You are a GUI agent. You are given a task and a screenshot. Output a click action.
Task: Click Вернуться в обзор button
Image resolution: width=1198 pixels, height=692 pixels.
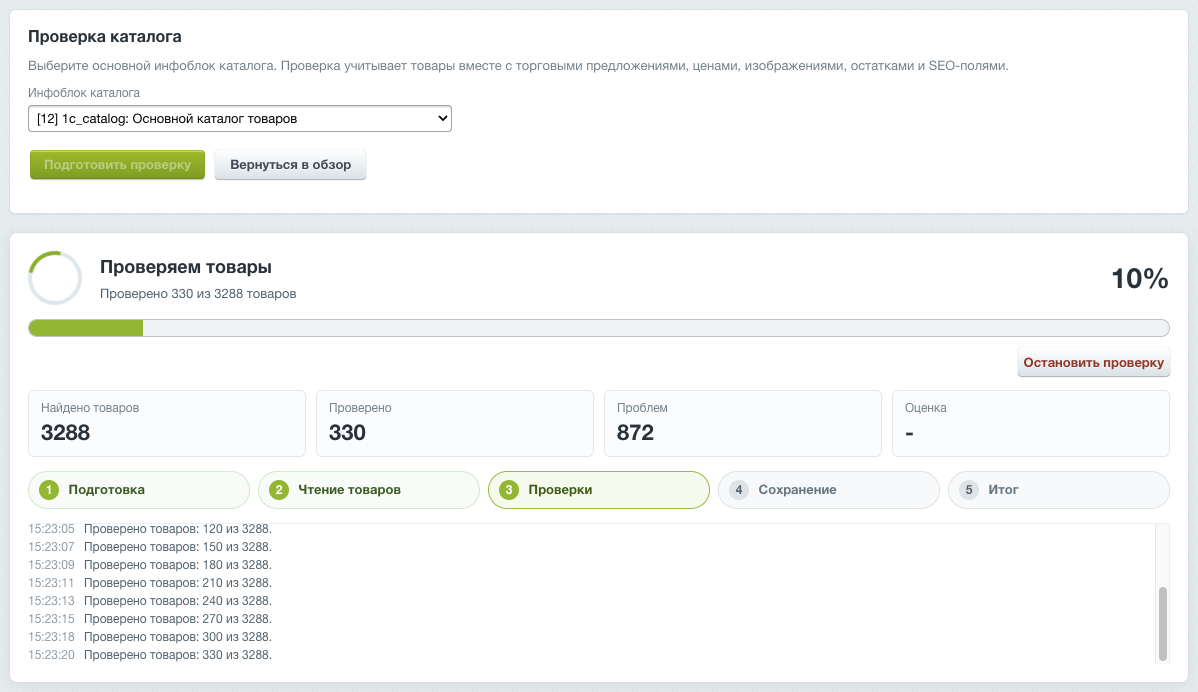pyautogui.click(x=290, y=164)
